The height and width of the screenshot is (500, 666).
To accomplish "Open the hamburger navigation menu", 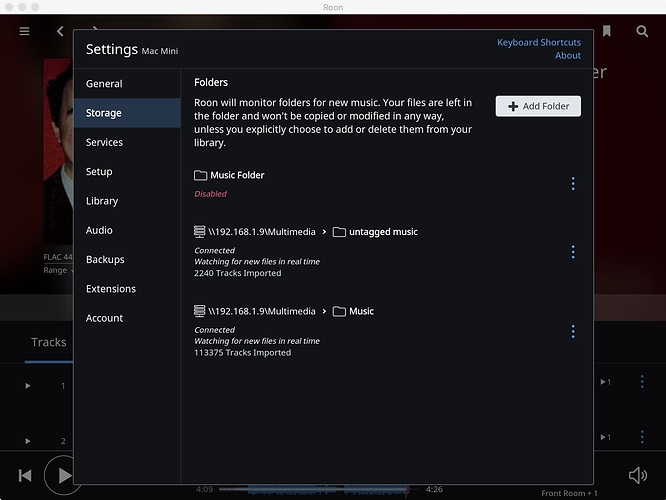I will tap(24, 31).
